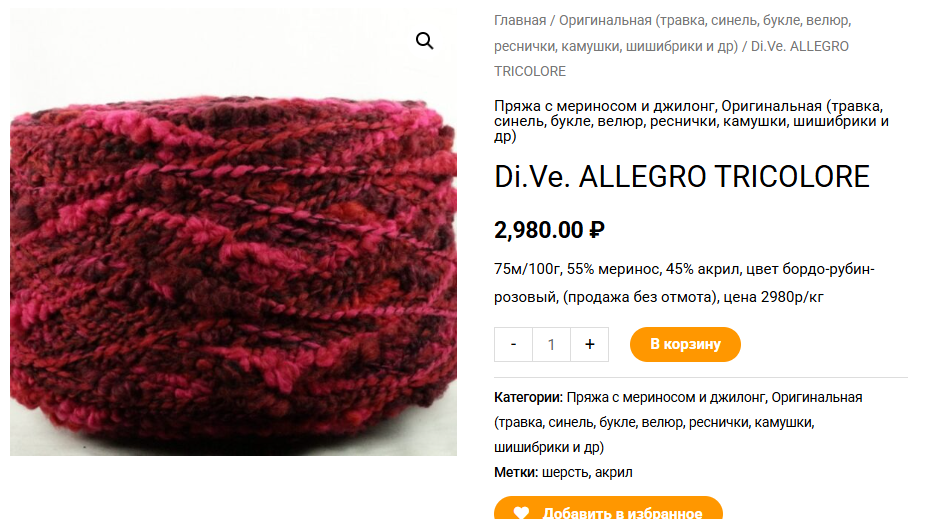Increase quantity with the plus button
The height and width of the screenshot is (519, 952).
pyautogui.click(x=590, y=344)
